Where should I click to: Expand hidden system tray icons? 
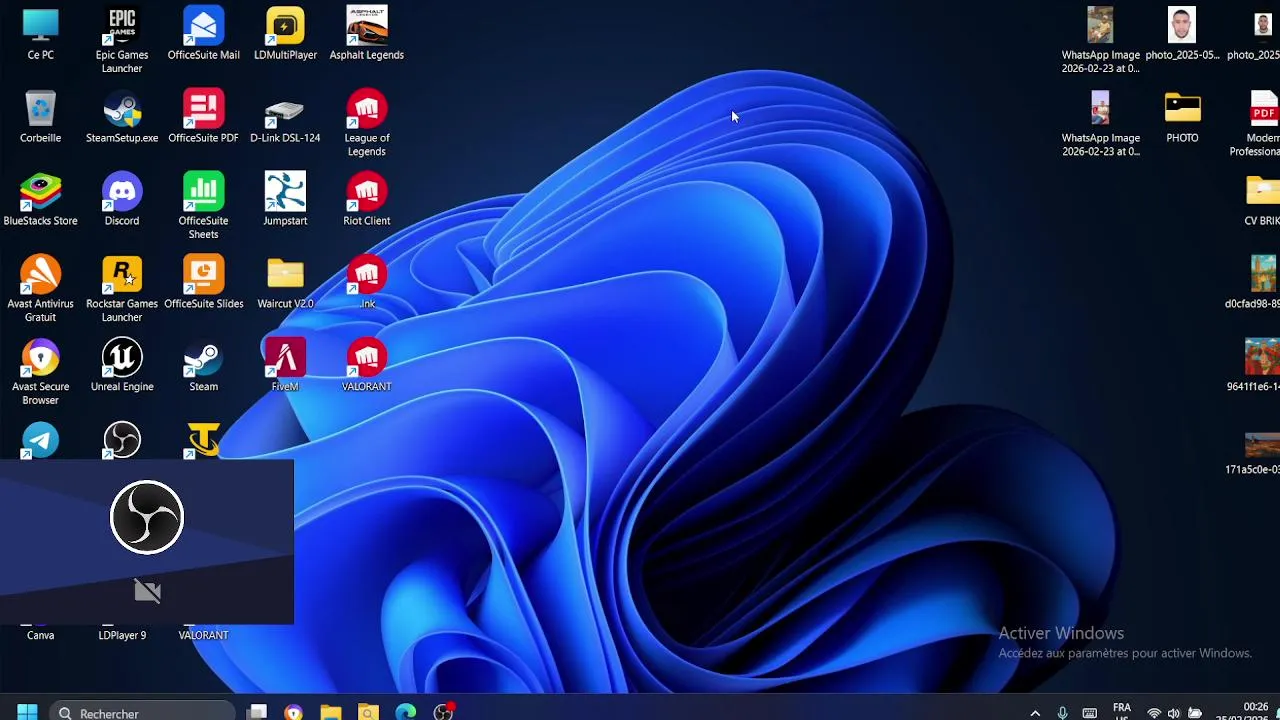[1035, 713]
